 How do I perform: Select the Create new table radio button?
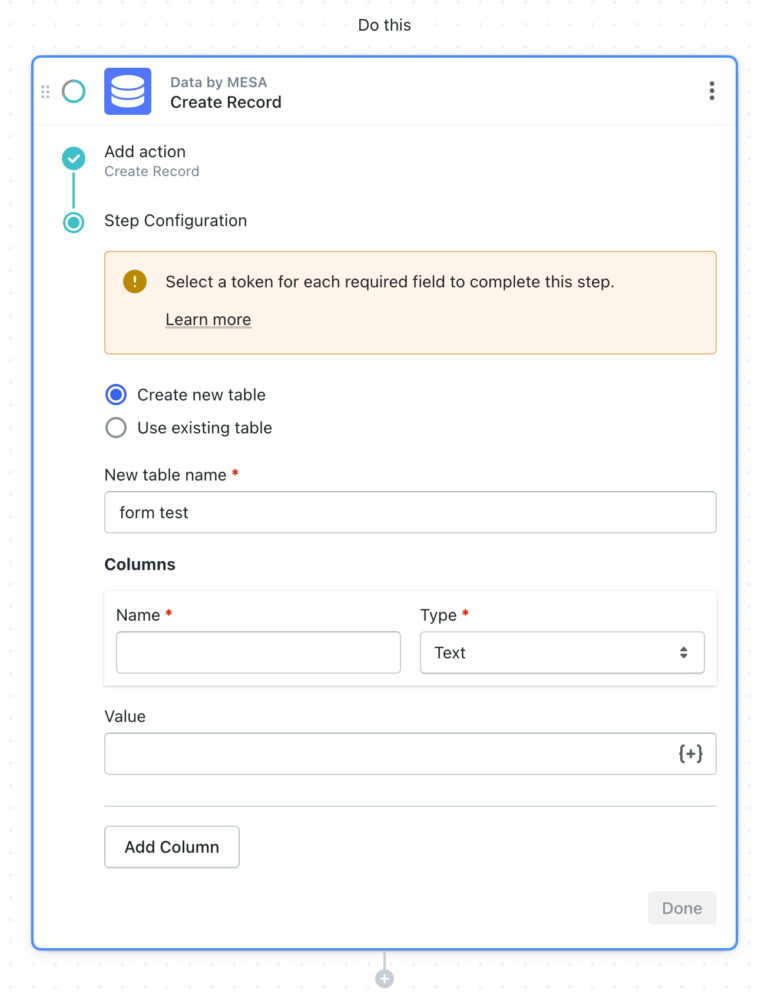pyautogui.click(x=115, y=394)
